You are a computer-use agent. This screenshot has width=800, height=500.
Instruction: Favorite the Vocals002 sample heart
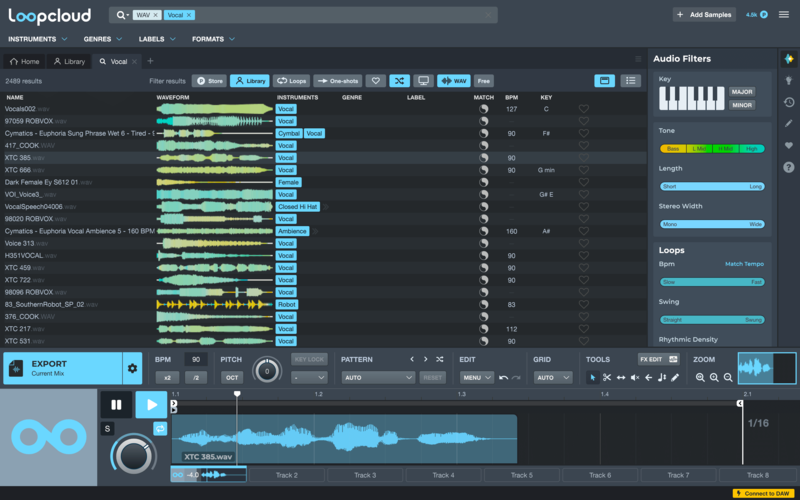coord(584,109)
